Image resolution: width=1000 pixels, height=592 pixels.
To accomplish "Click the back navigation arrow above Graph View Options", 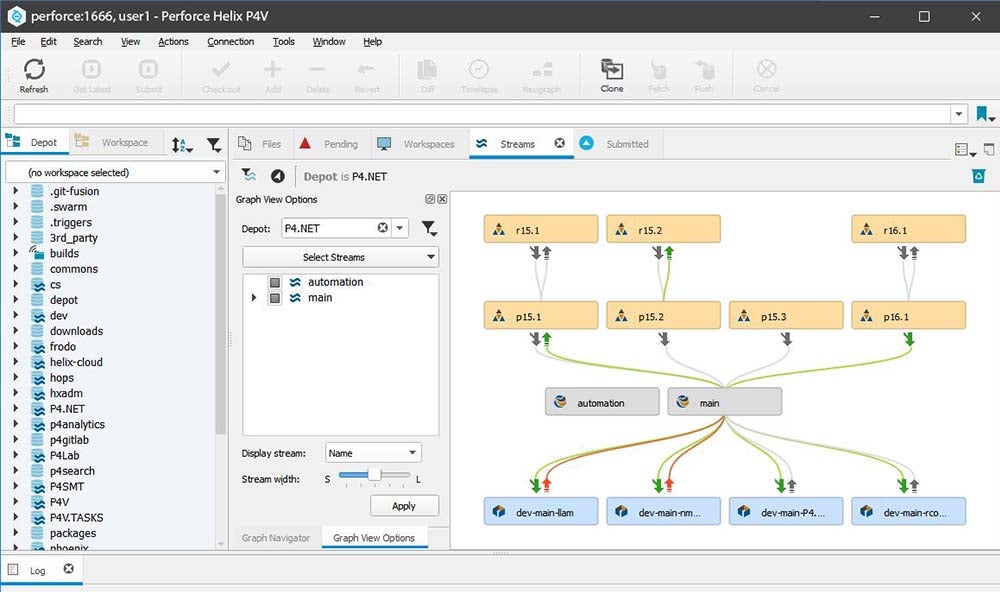I will tap(278, 175).
